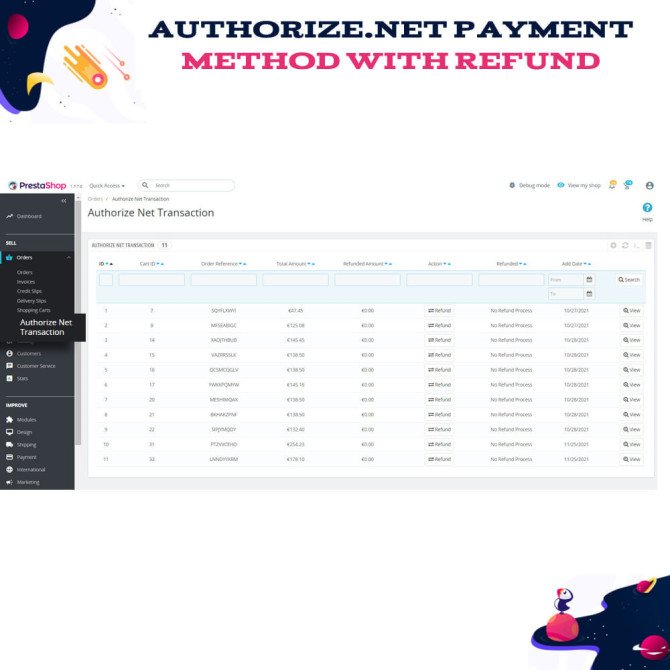Open Stats section in sidebar
The image size is (670, 670).
click(x=17, y=378)
